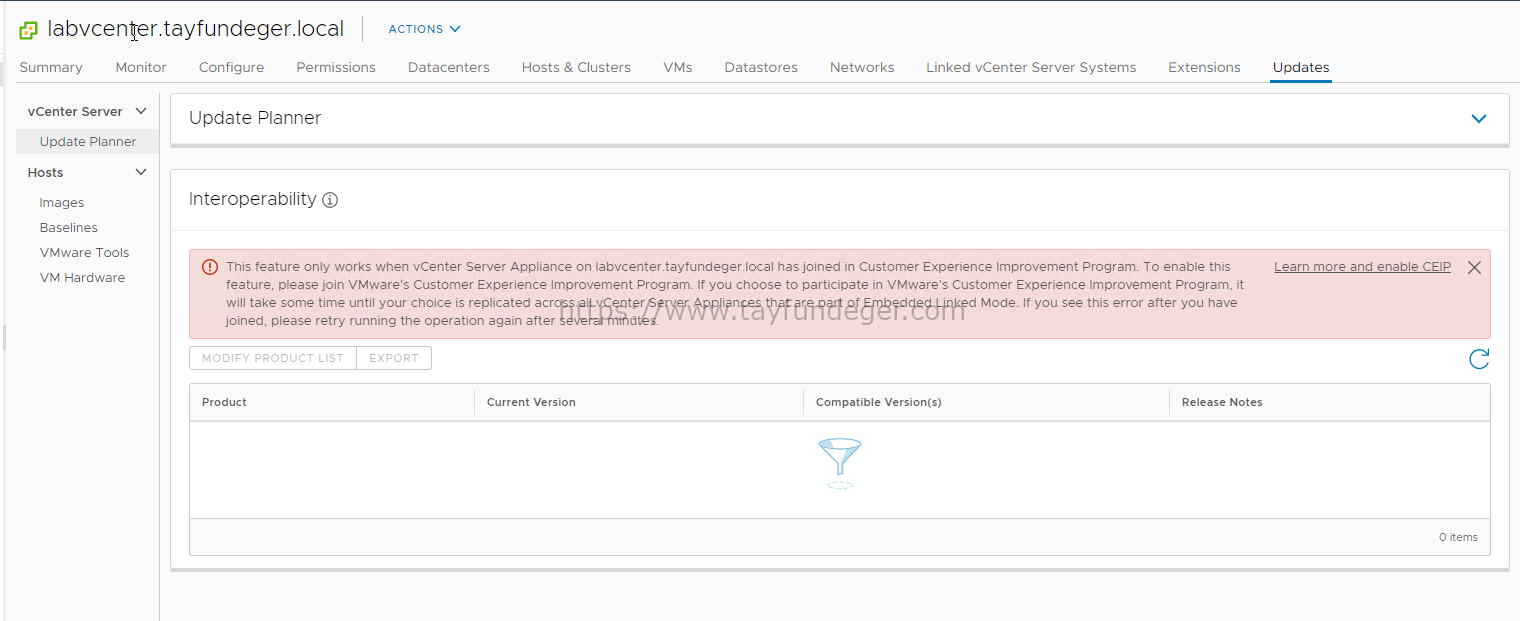Open the Extensions tab

click(1204, 67)
